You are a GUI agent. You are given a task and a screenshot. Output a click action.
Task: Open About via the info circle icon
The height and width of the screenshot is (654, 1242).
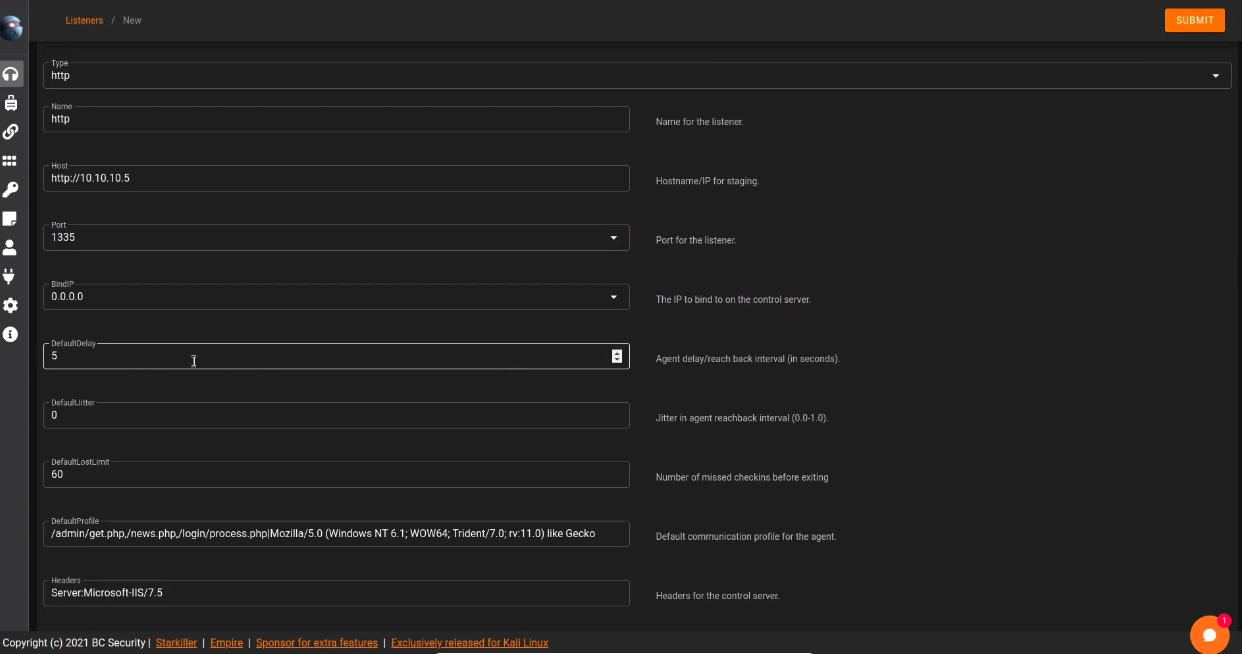[x=10, y=334]
